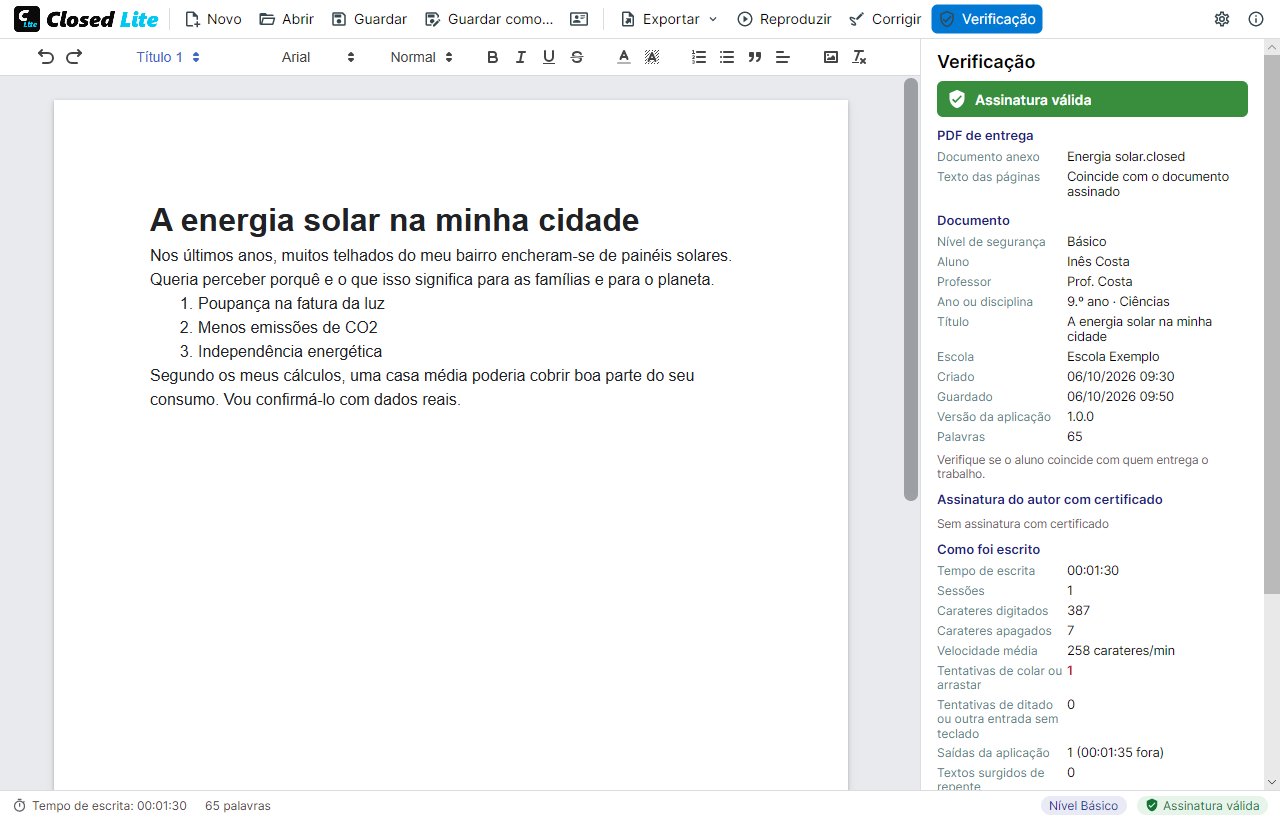Click the "65 palavras" word count in status bar

238,806
